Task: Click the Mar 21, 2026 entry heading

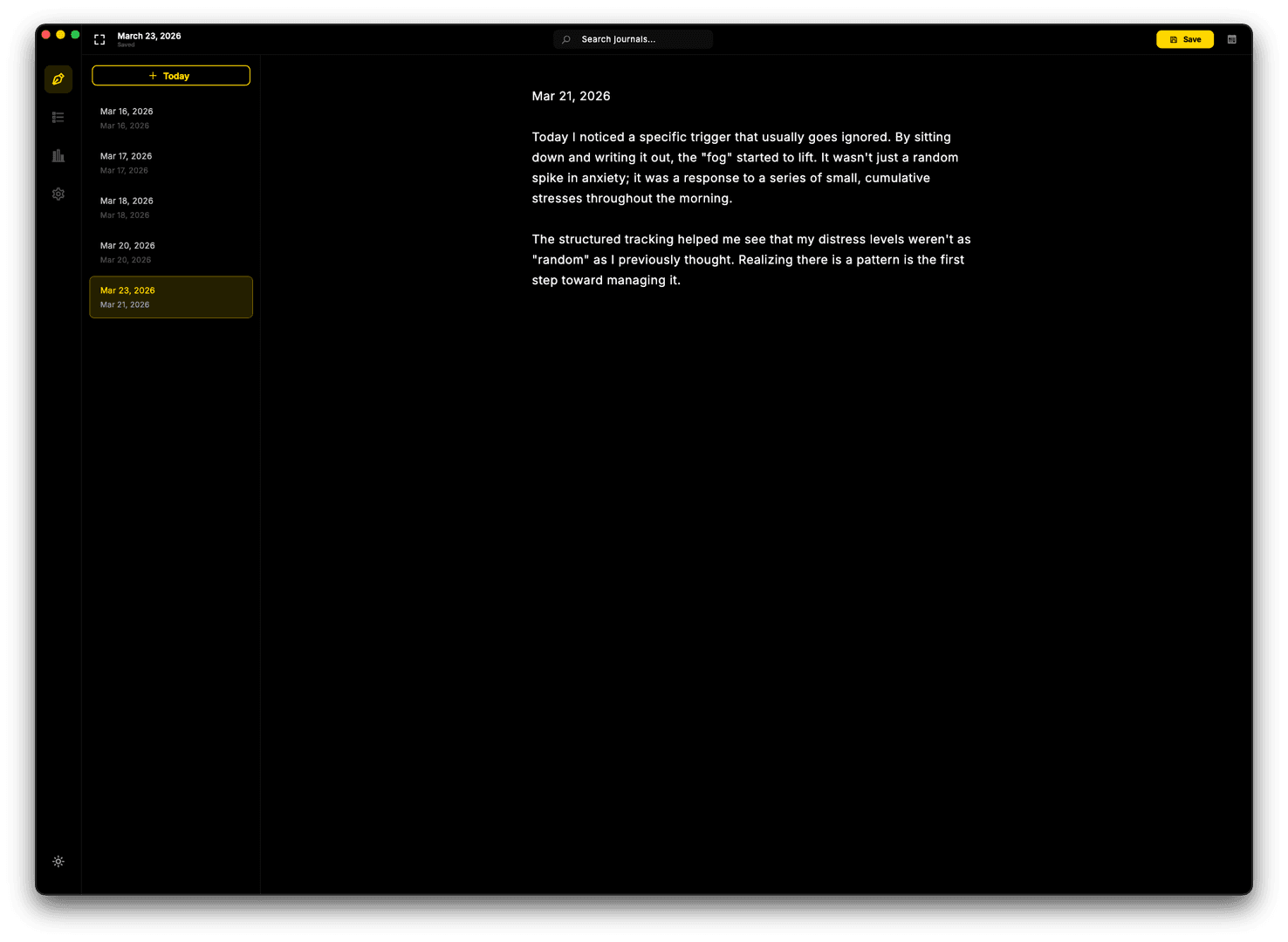Action: (572, 96)
